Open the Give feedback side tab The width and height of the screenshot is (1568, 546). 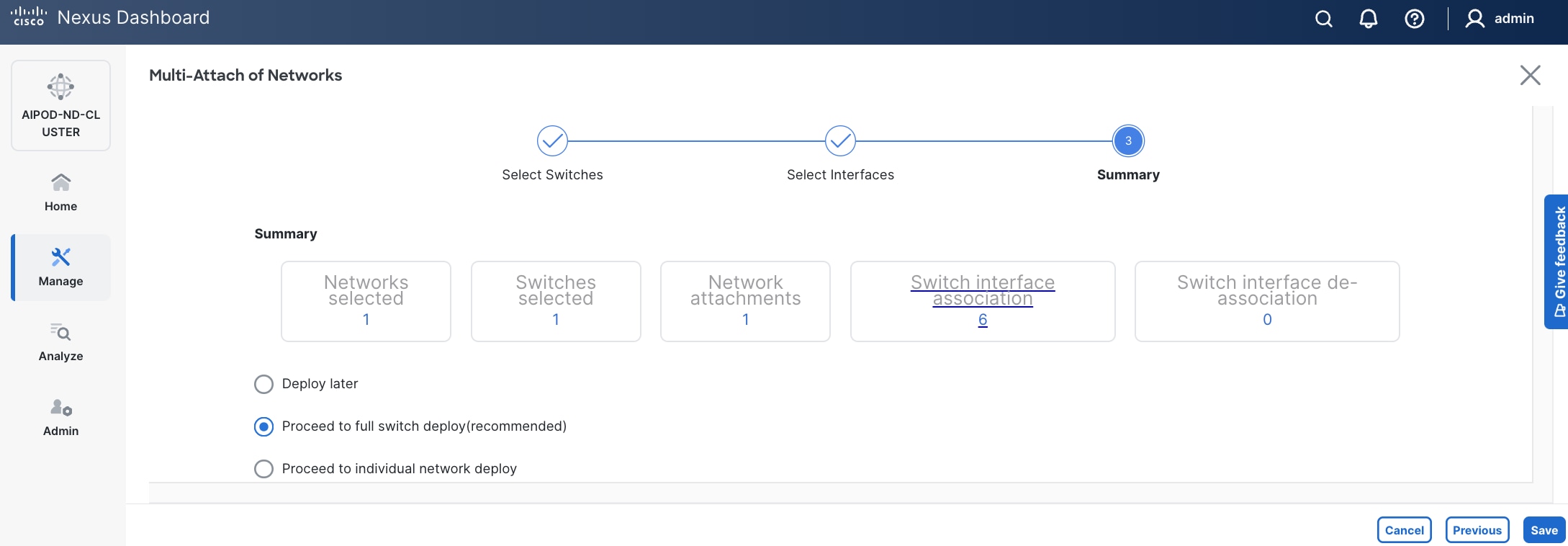(1556, 261)
